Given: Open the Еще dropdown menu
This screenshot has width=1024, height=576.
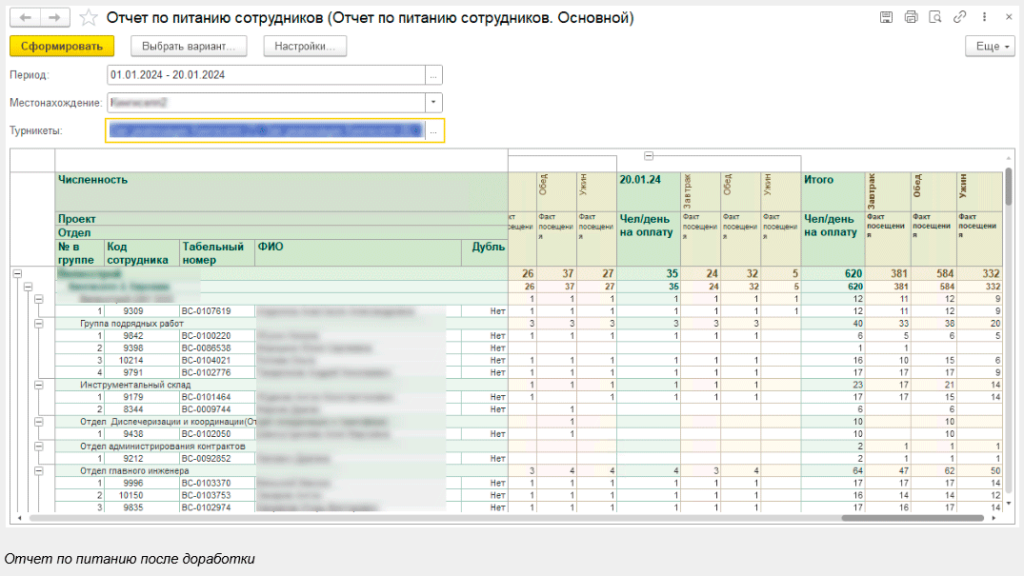Looking at the screenshot, I should [989, 46].
